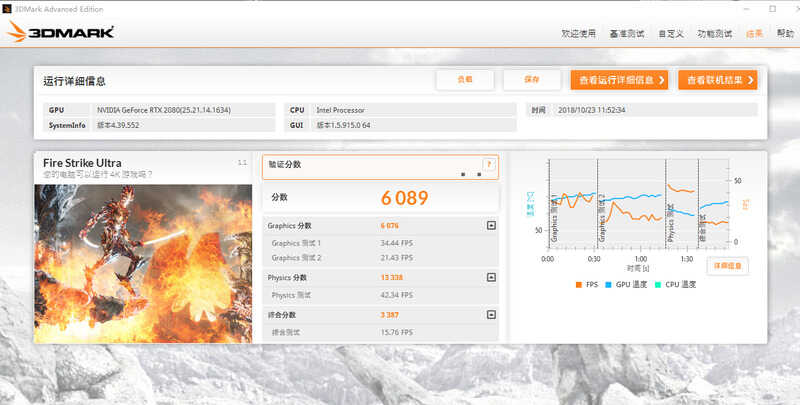Click the combined test value 15.76 FPS
Image resolution: width=800 pixels, height=405 pixels.
(396, 332)
